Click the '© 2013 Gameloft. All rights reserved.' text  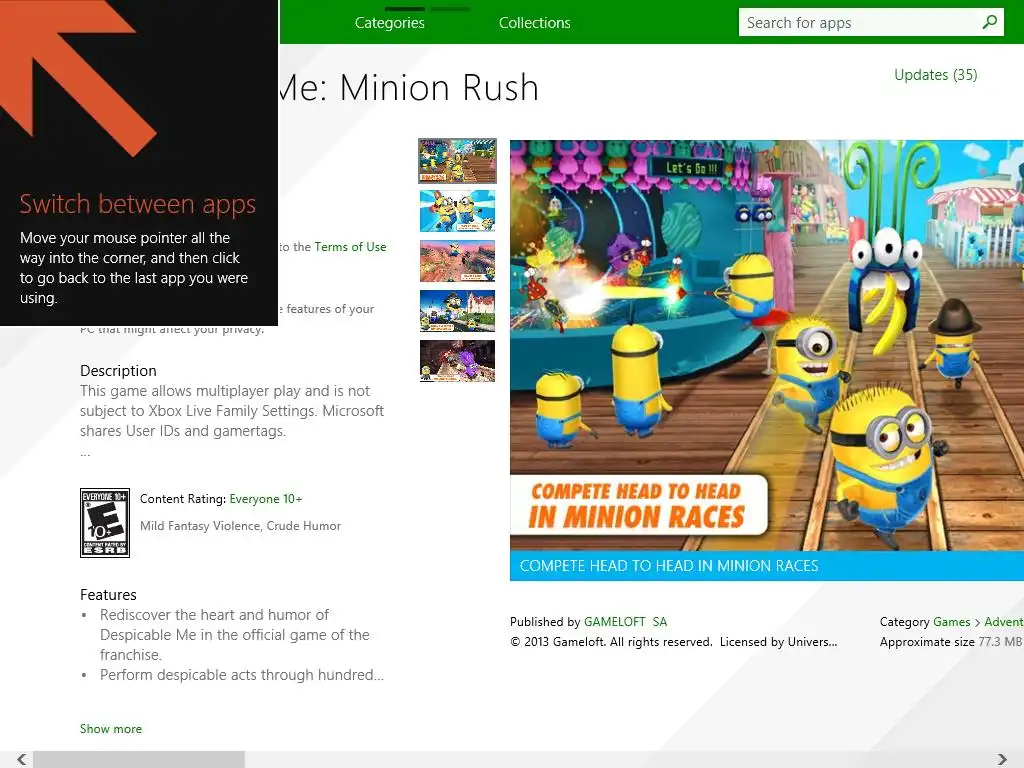(x=611, y=642)
